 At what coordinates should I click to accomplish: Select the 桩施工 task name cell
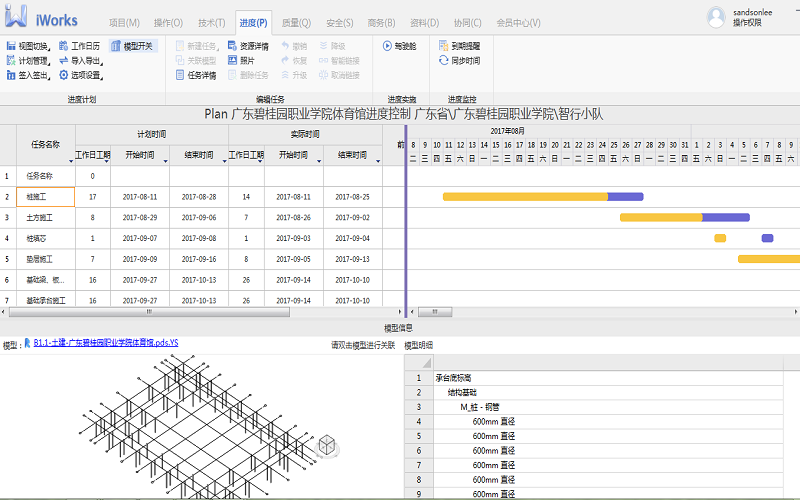tap(46, 197)
